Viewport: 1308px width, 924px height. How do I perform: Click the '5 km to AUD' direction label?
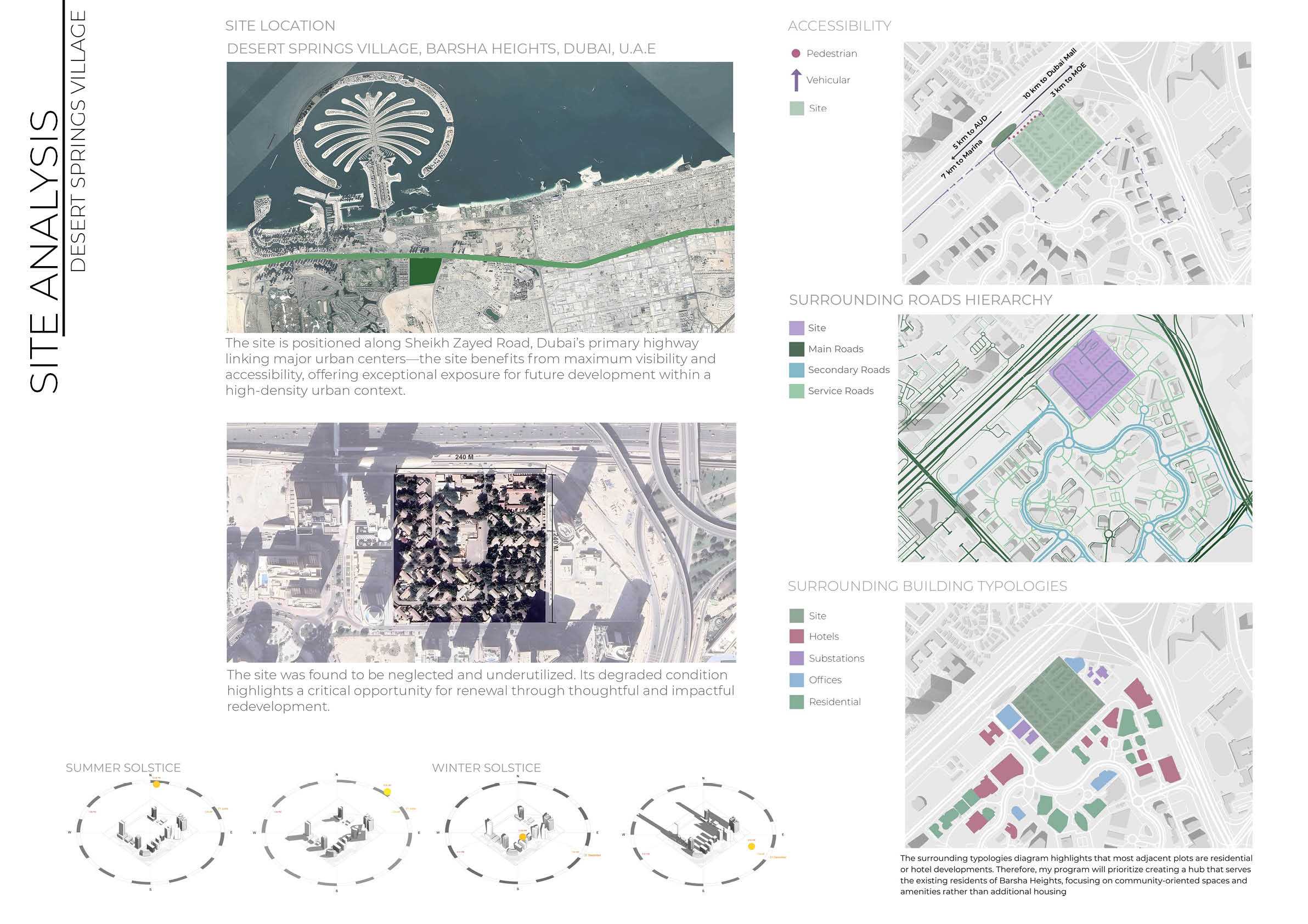point(969,133)
